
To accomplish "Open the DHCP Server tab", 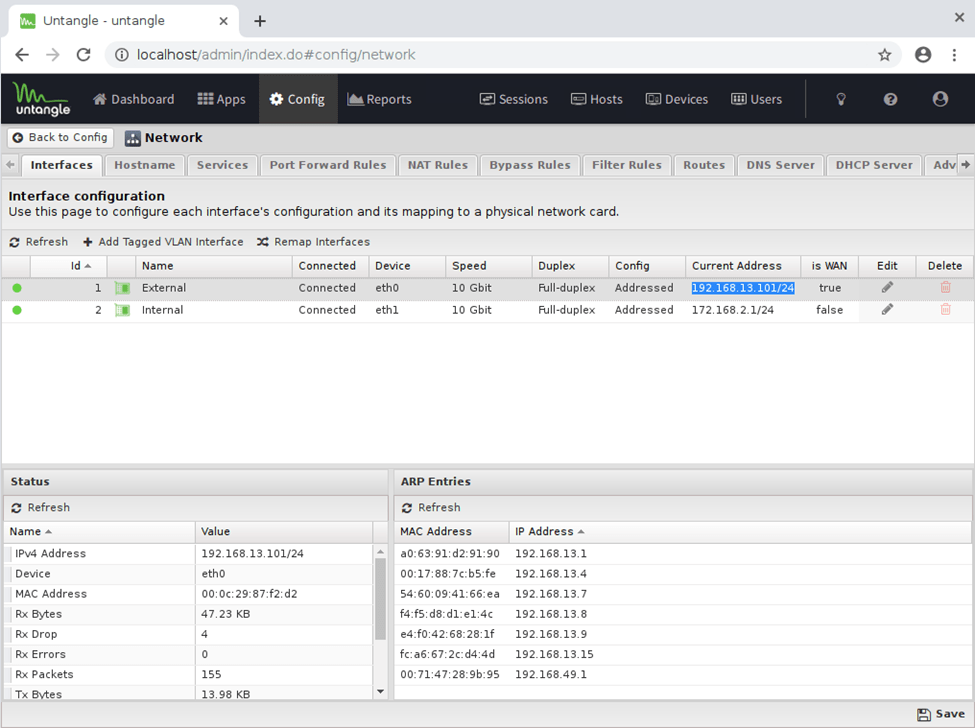I will 873,165.
